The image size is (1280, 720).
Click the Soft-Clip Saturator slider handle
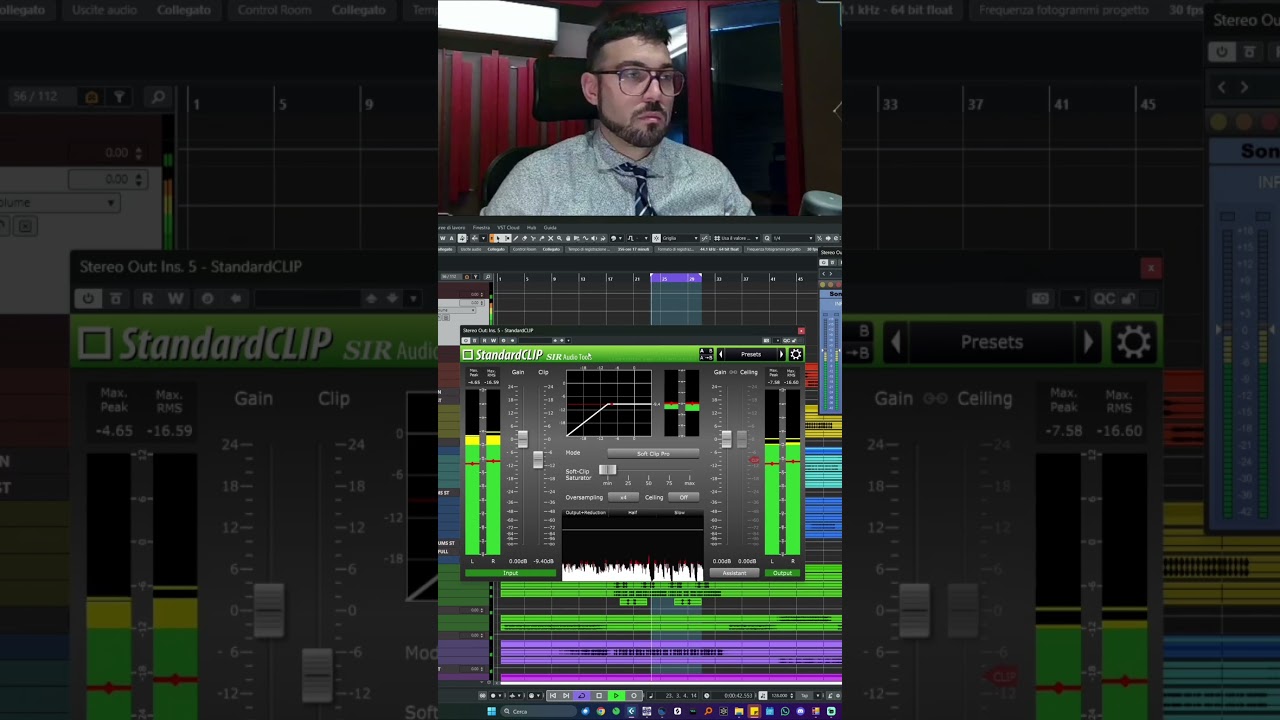(x=608, y=470)
